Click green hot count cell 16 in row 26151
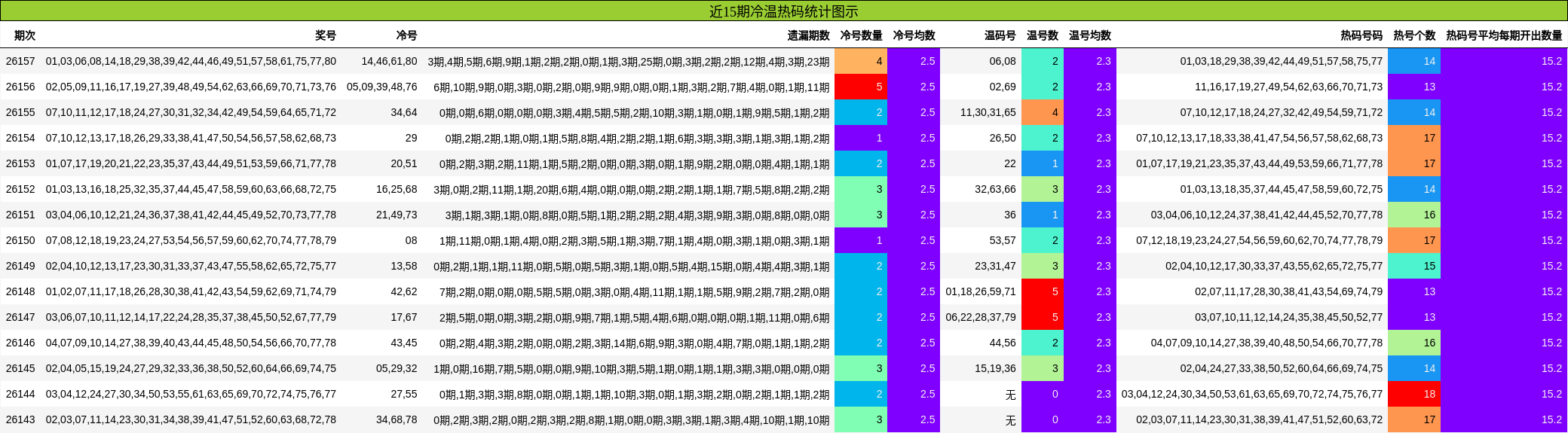 pos(1414,215)
